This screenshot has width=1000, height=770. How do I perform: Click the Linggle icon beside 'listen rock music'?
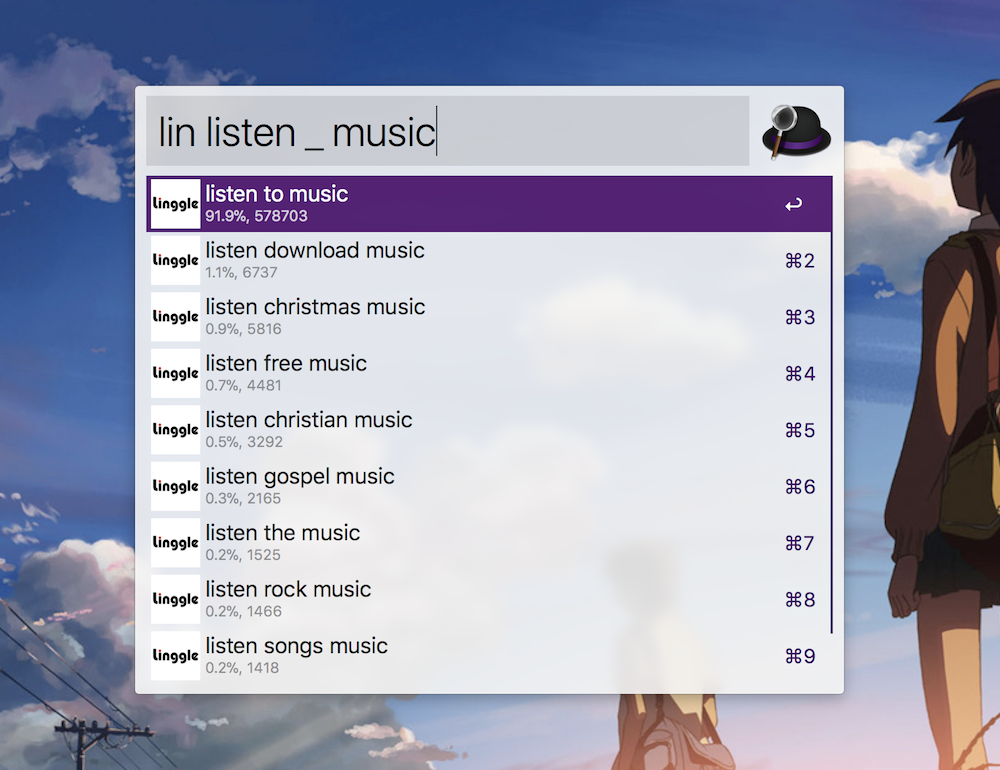click(x=175, y=599)
